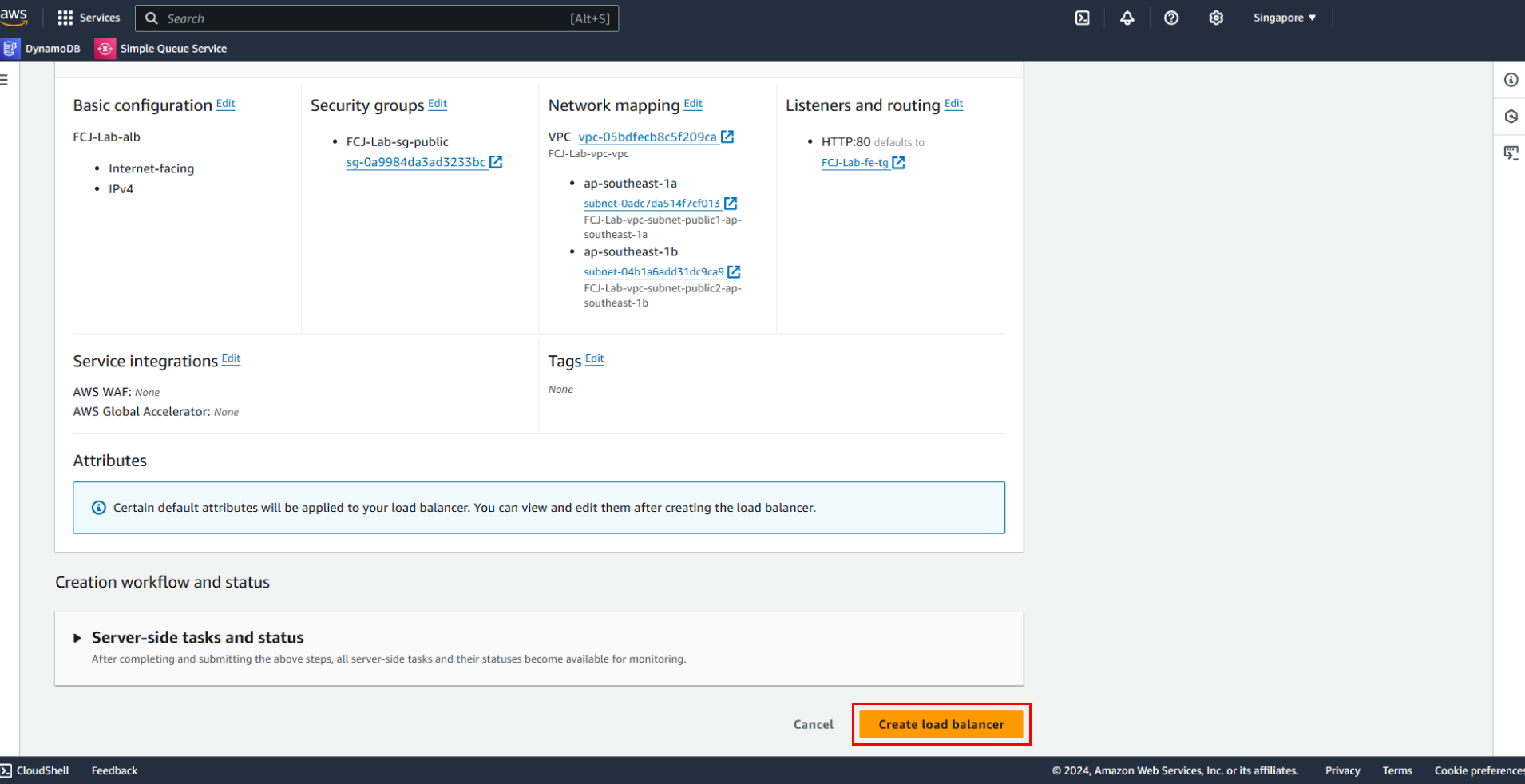Click the FCJ-Lab-sg-public group name
This screenshot has width=1525, height=784.
[397, 141]
